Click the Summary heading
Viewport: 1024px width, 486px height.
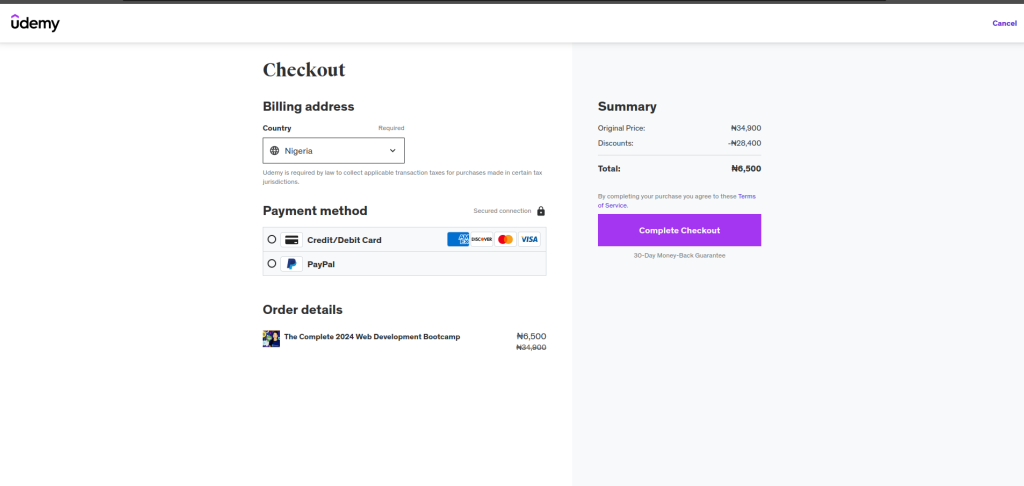coord(627,106)
